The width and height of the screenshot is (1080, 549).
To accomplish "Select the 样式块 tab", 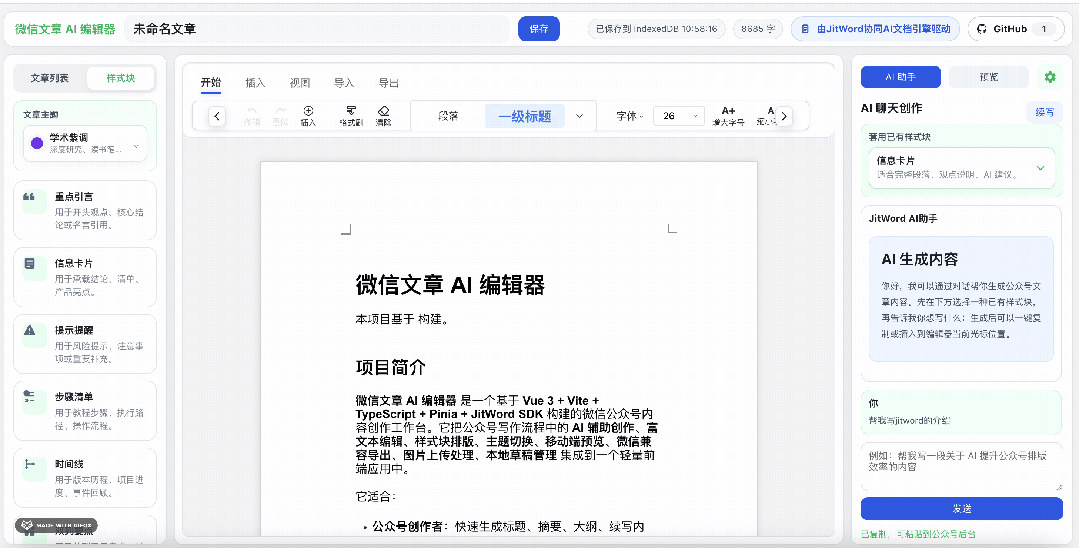I will [x=121, y=78].
